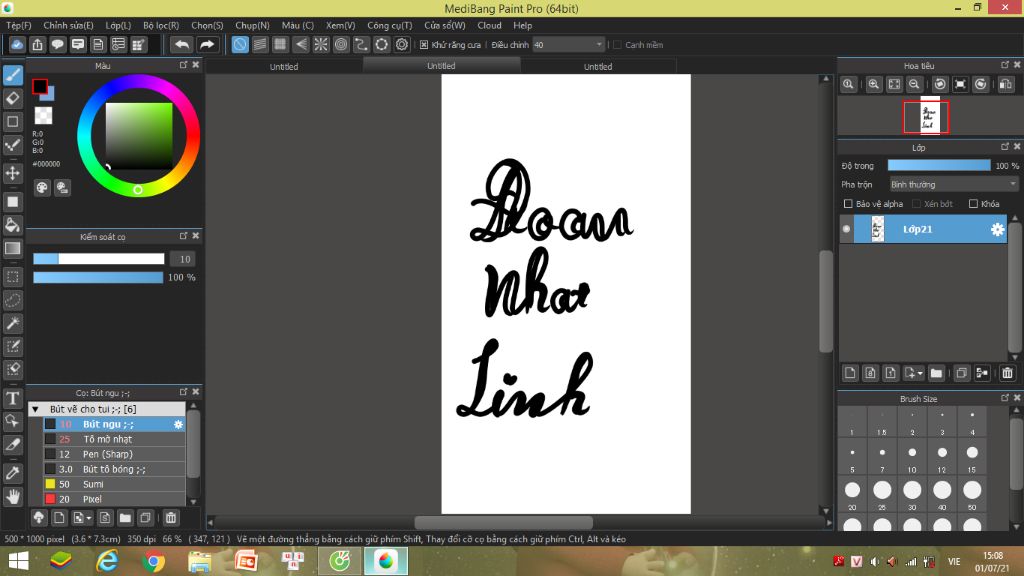Select the Eyedropper tool

(x=13, y=473)
